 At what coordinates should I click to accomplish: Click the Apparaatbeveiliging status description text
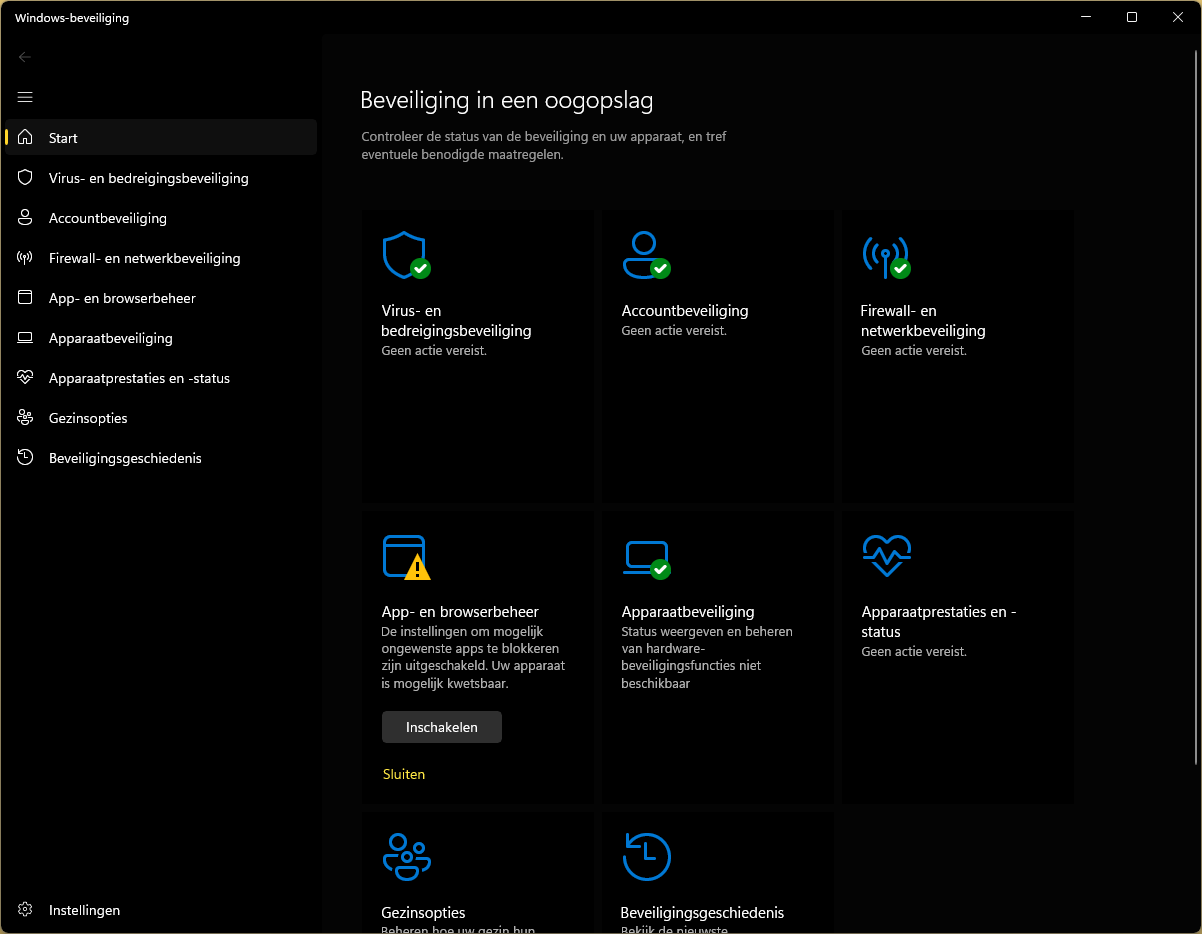point(707,658)
